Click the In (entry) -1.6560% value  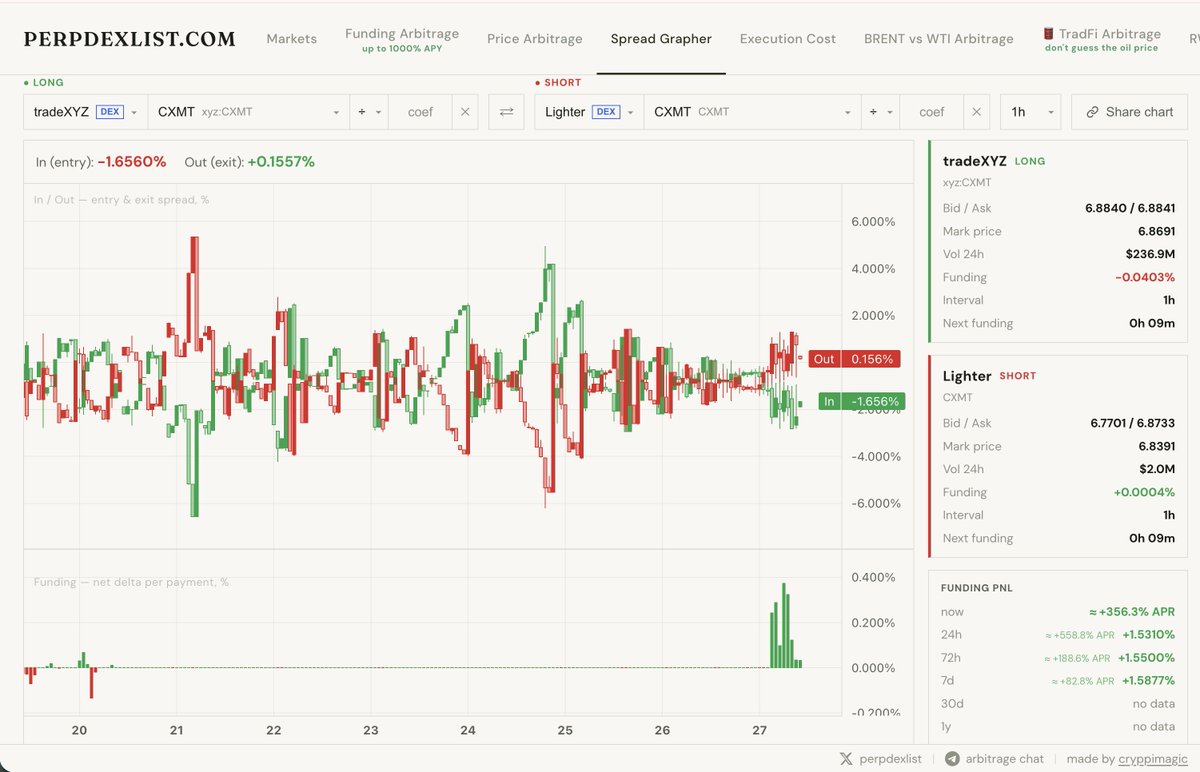(x=132, y=161)
